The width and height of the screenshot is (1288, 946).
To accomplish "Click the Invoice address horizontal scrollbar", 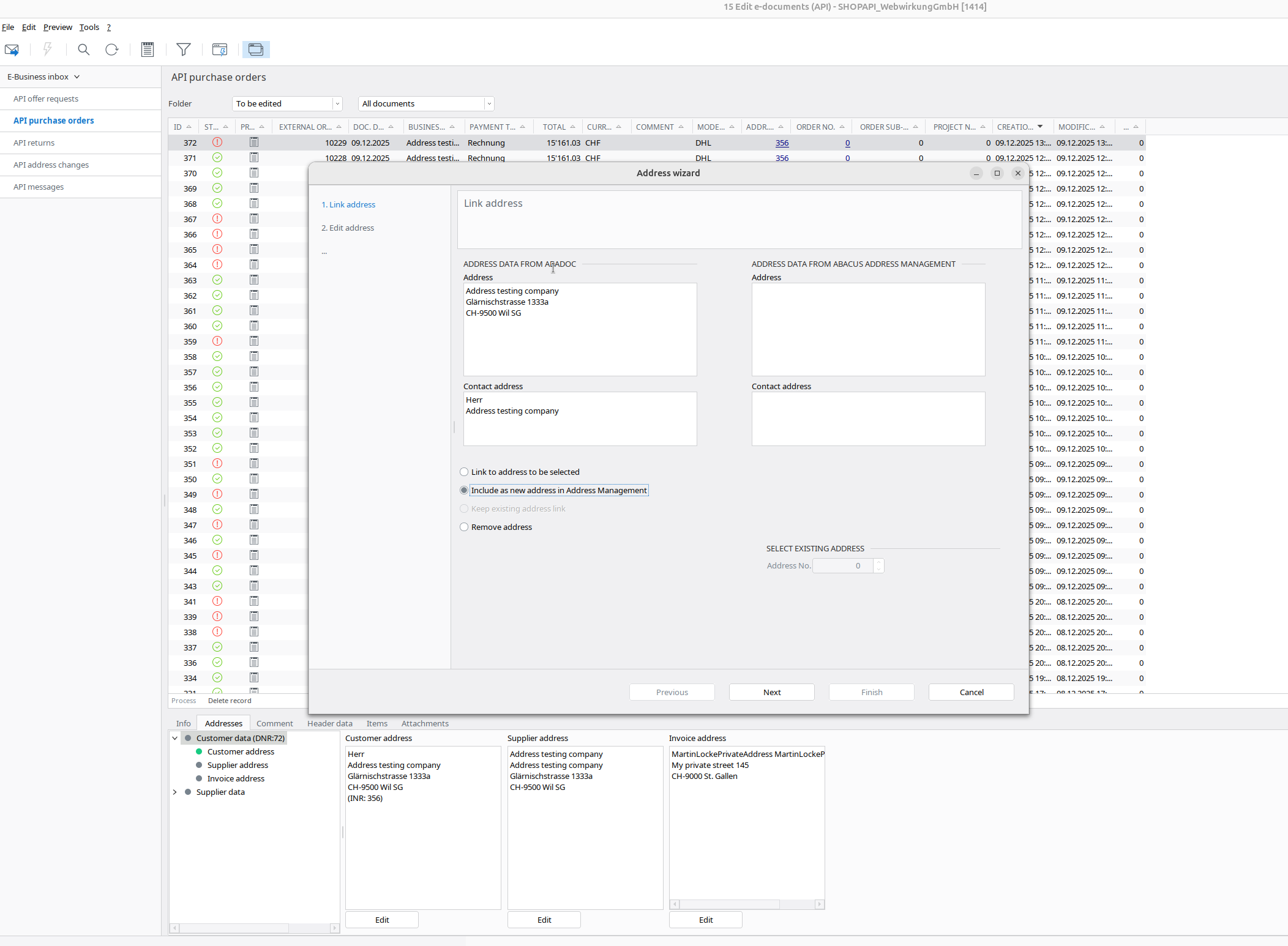I will 728,904.
